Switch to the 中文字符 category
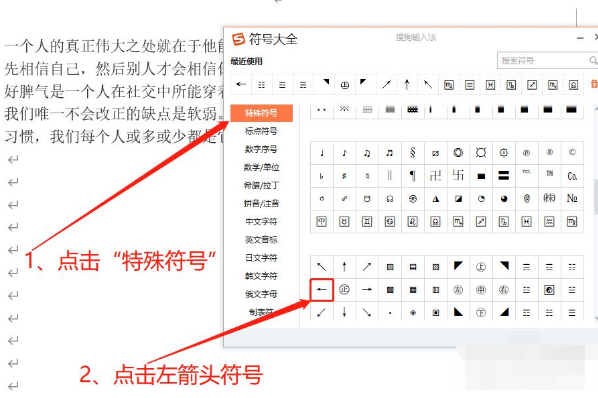The width and height of the screenshot is (598, 398). 261,221
